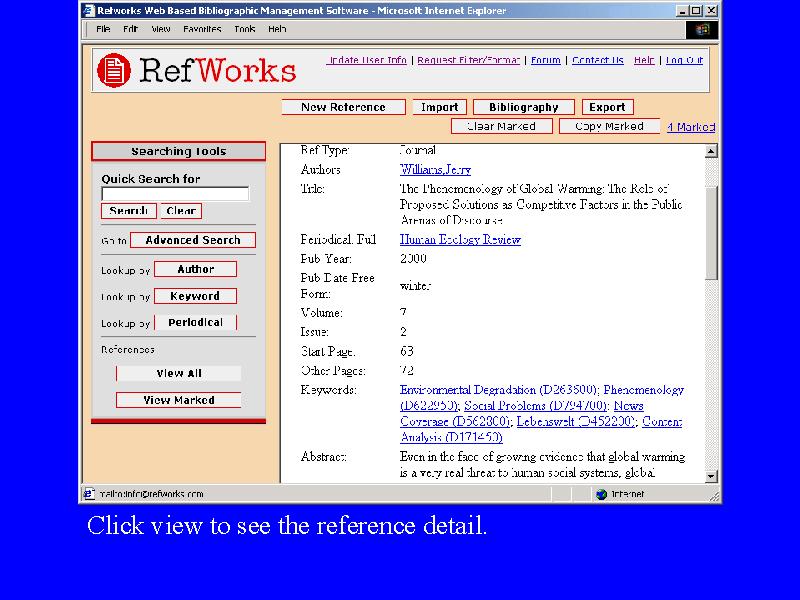The image size is (800, 600).
Task: Open the Bibliography button
Action: [x=523, y=107]
